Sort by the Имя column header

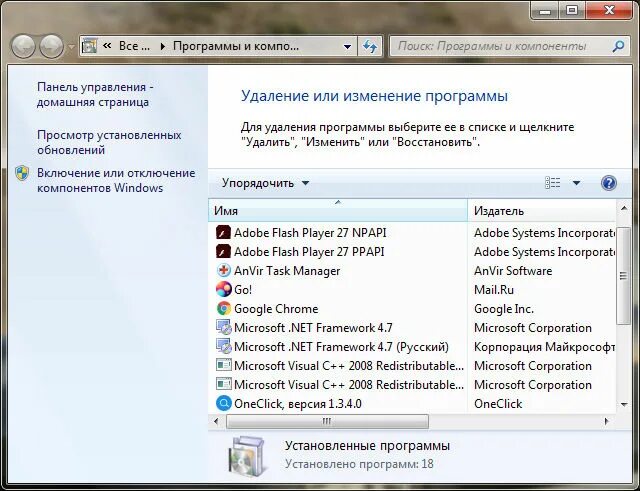pos(338,211)
